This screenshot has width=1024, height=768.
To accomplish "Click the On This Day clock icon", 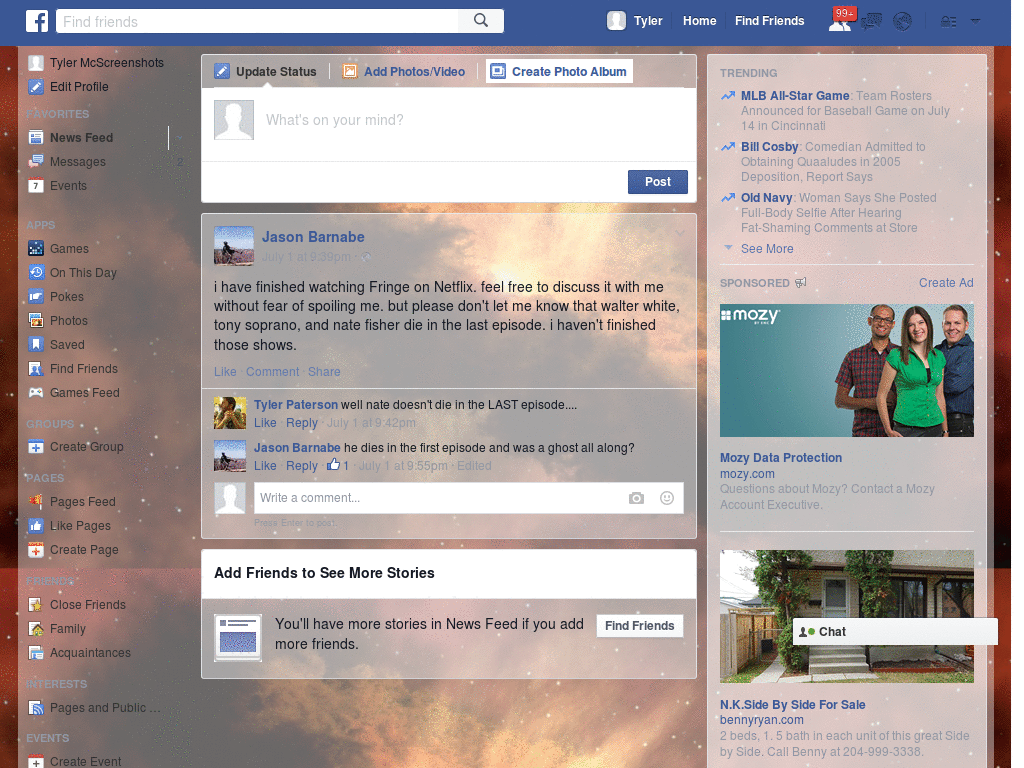I will click(x=36, y=273).
